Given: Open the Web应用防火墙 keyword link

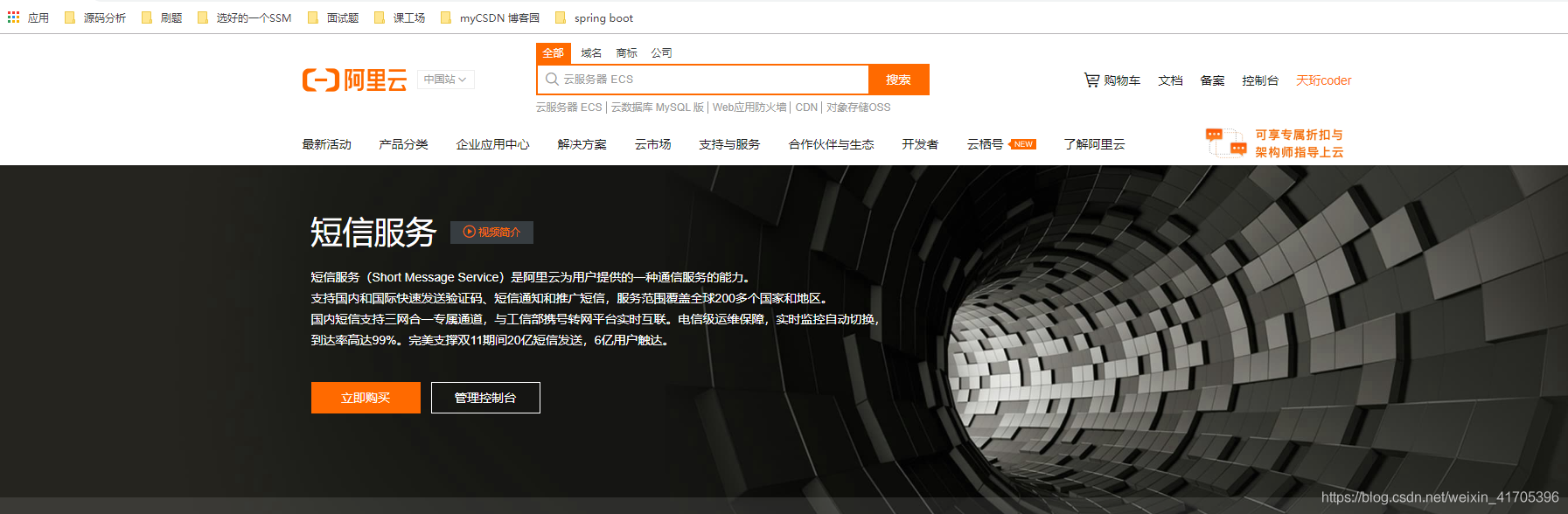Looking at the screenshot, I should (749, 108).
